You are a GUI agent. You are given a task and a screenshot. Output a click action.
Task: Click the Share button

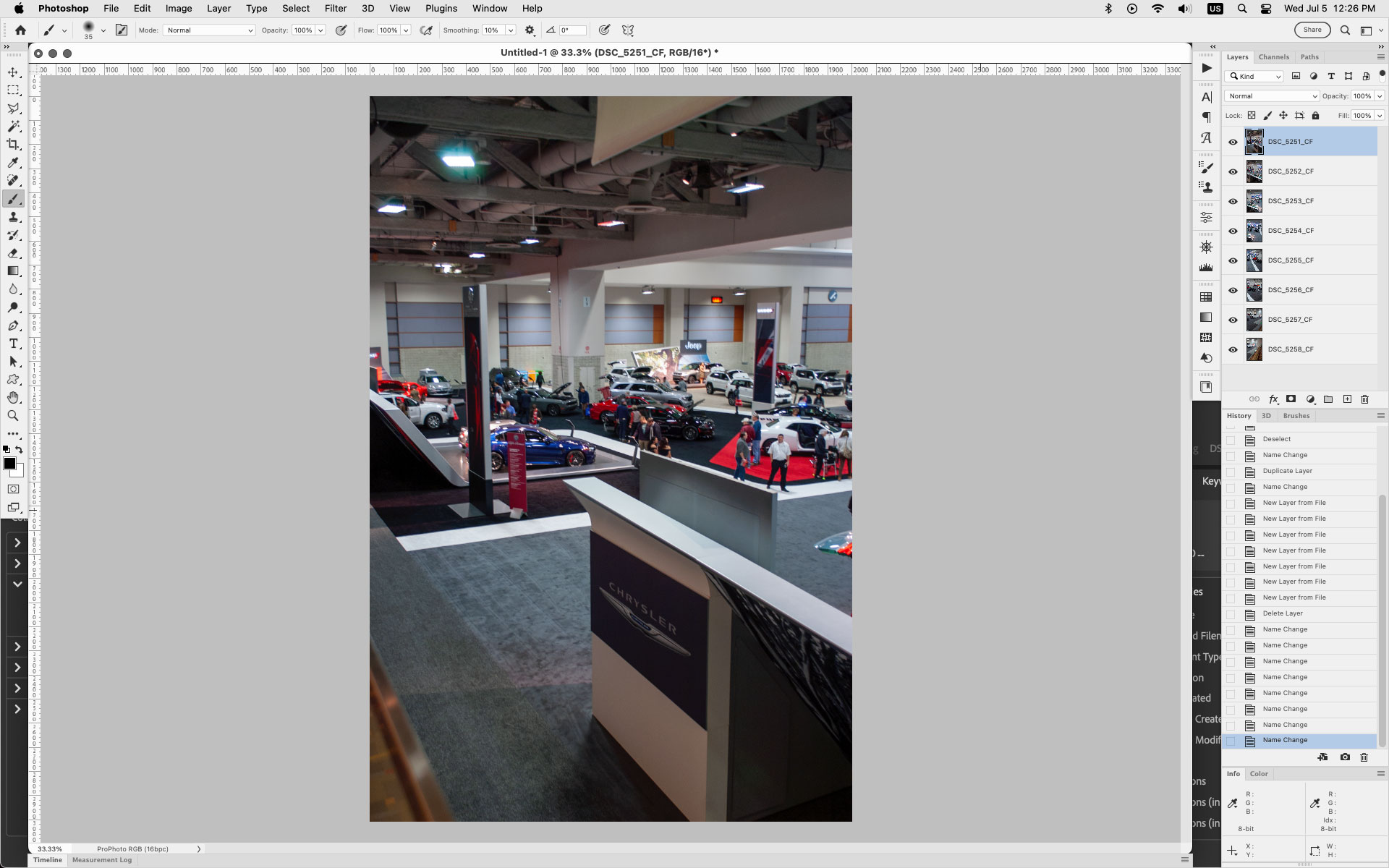[x=1312, y=30]
